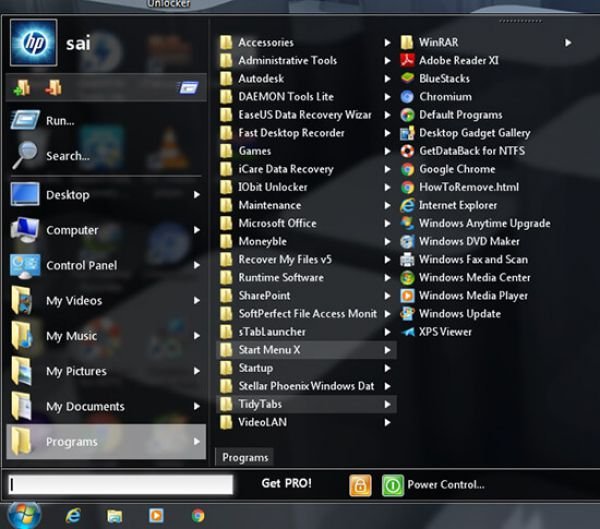The height and width of the screenshot is (529, 600).
Task: Open Windows Anytime Upgrade
Action: [x=476, y=223]
